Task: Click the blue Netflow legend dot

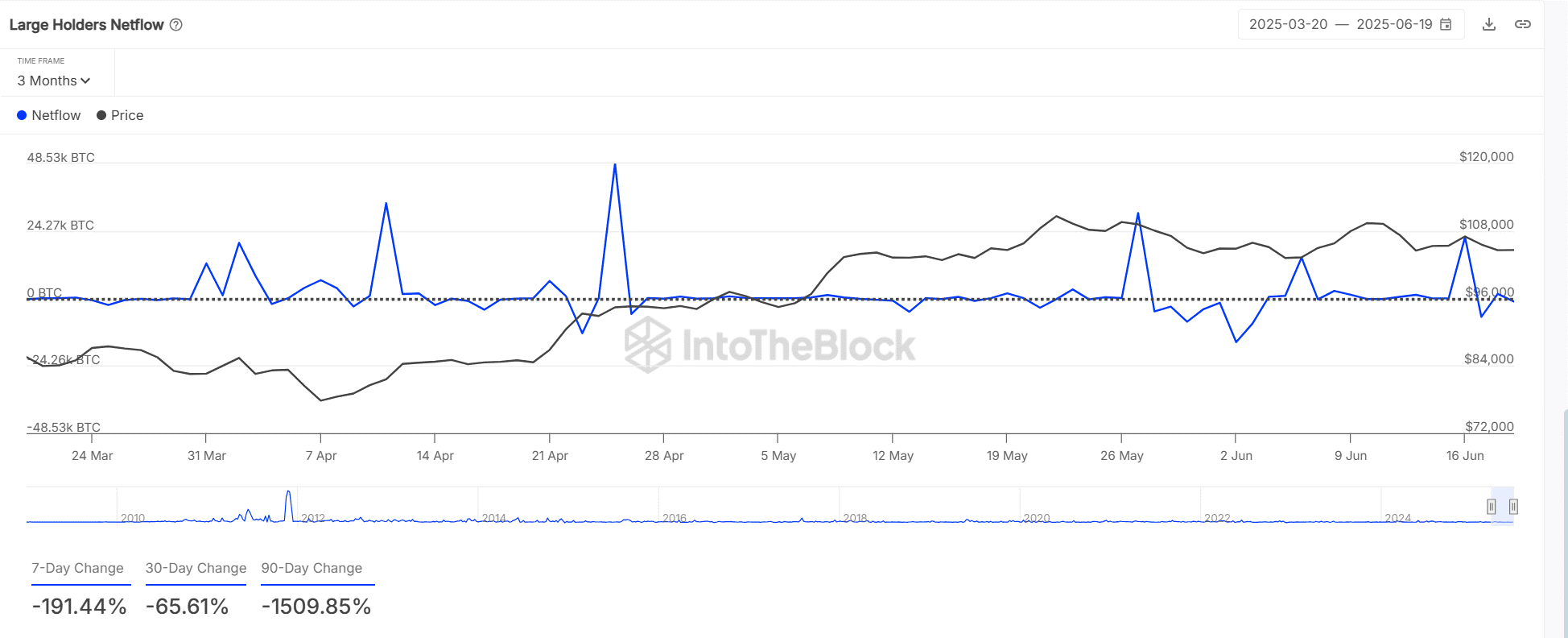Action: [22, 115]
